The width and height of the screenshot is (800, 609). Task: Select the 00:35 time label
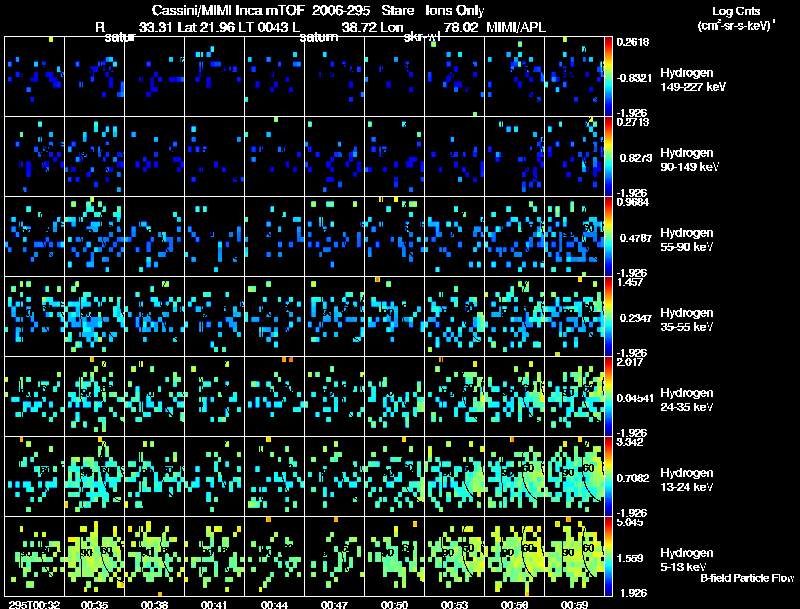point(95,604)
